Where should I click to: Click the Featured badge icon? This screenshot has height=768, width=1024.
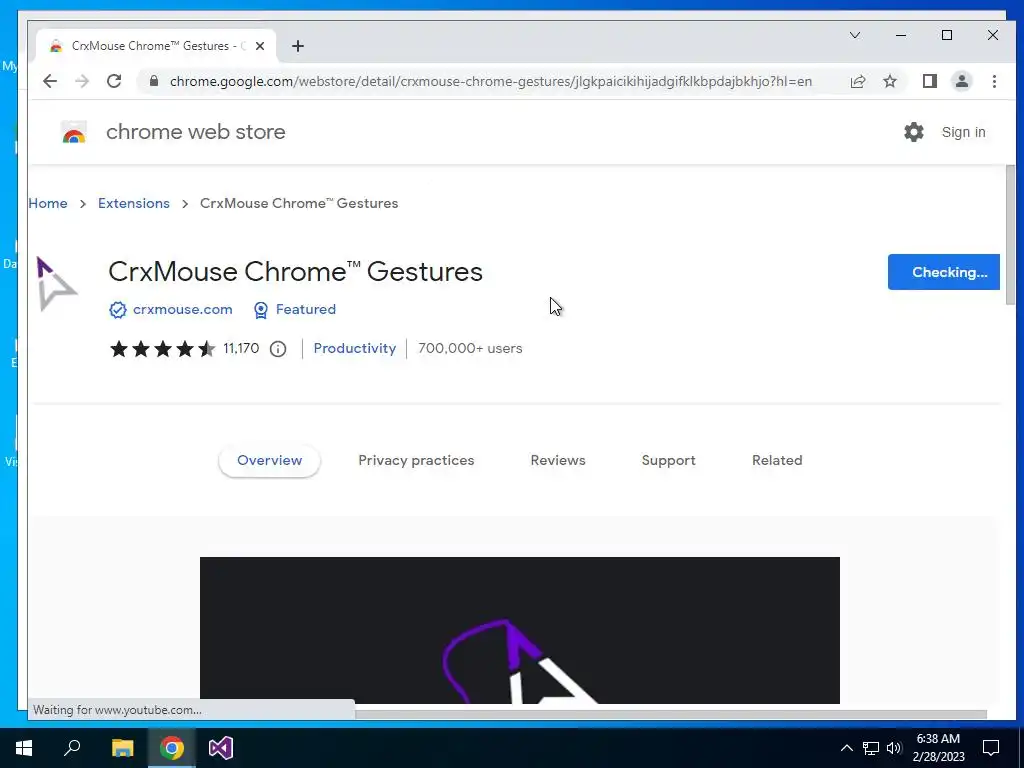(x=261, y=310)
